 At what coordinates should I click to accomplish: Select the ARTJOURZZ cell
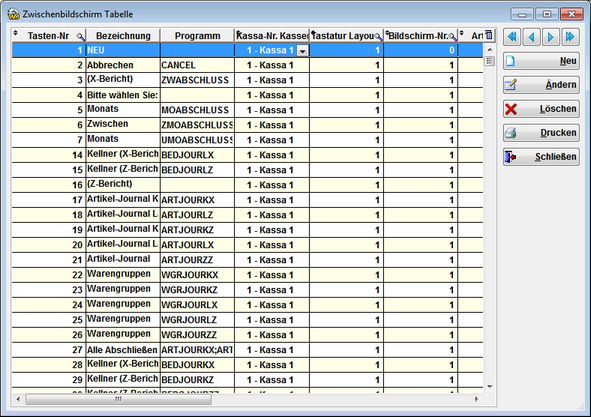(x=197, y=260)
